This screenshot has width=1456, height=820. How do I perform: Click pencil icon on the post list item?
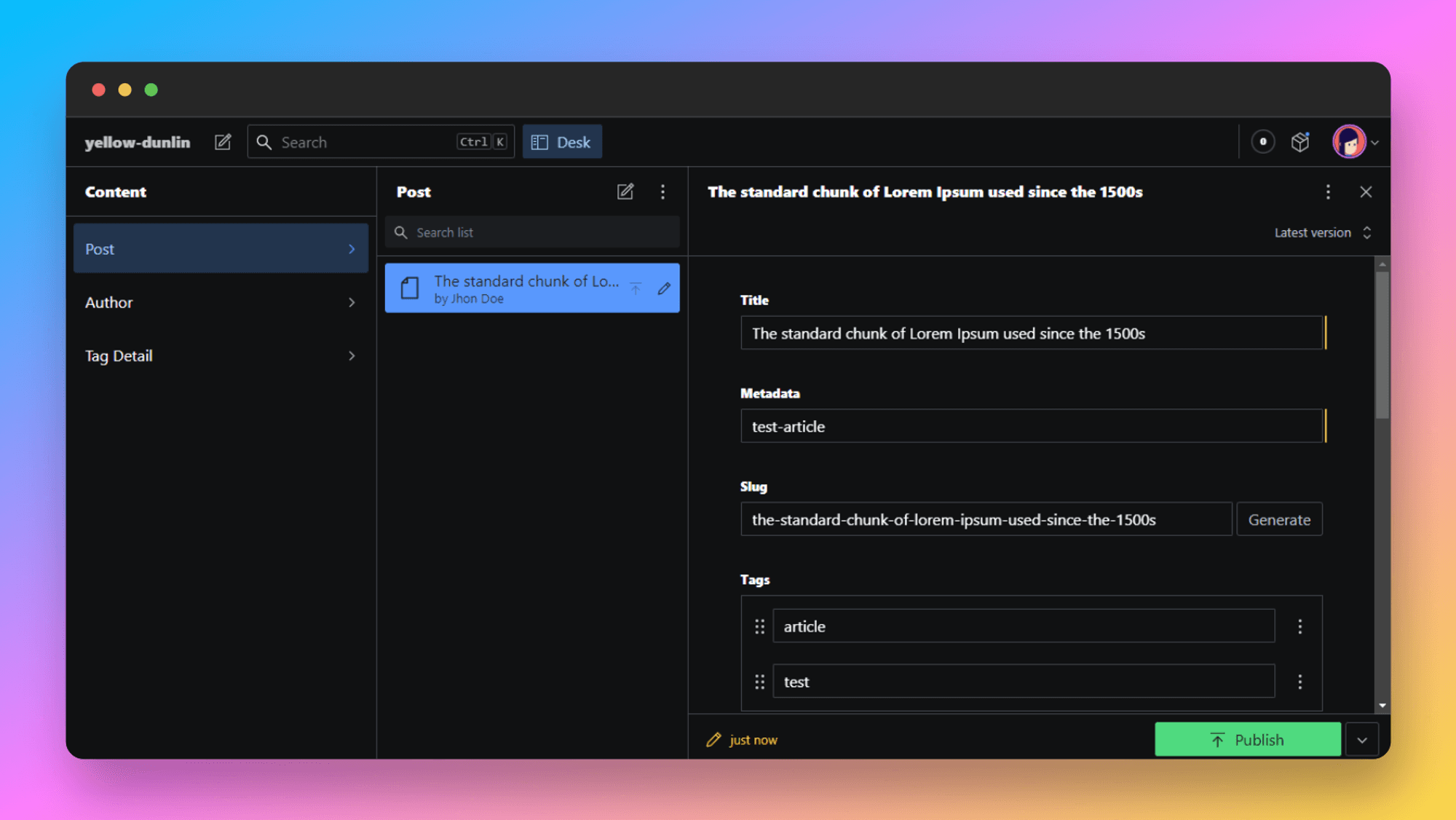[x=664, y=288]
